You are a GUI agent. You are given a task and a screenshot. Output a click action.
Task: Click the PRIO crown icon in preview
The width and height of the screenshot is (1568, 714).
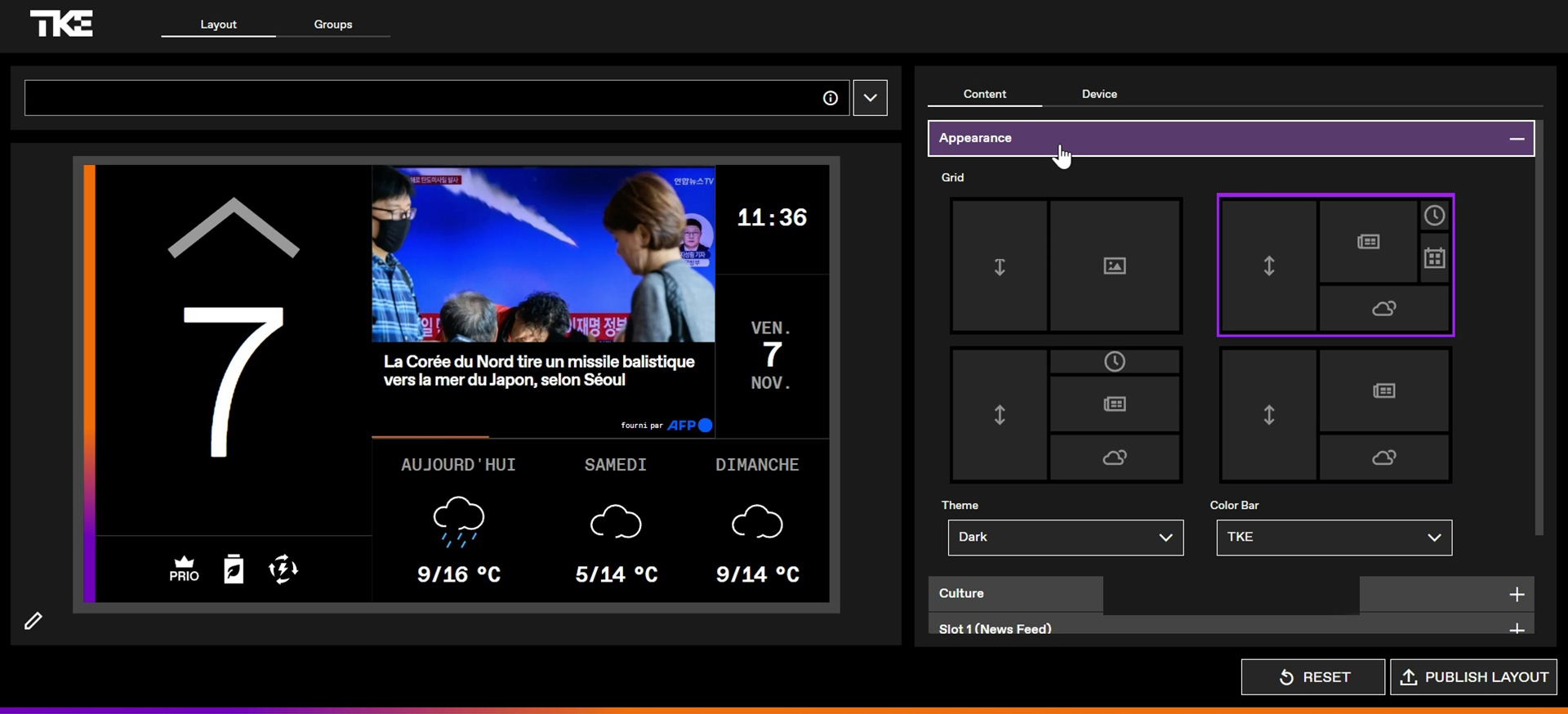pyautogui.click(x=184, y=569)
